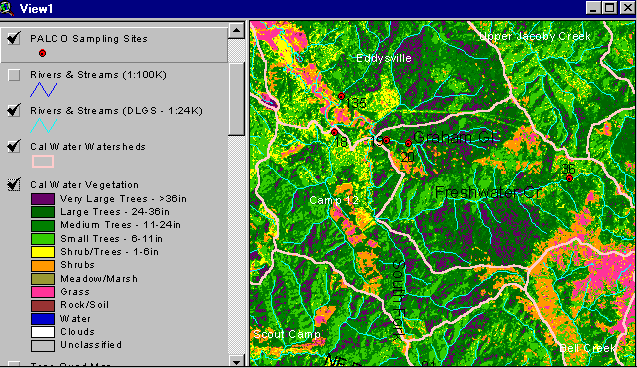Viewport: 637px width, 368px height.
Task: Click the Grass pink legend swatch
Action: point(43,292)
